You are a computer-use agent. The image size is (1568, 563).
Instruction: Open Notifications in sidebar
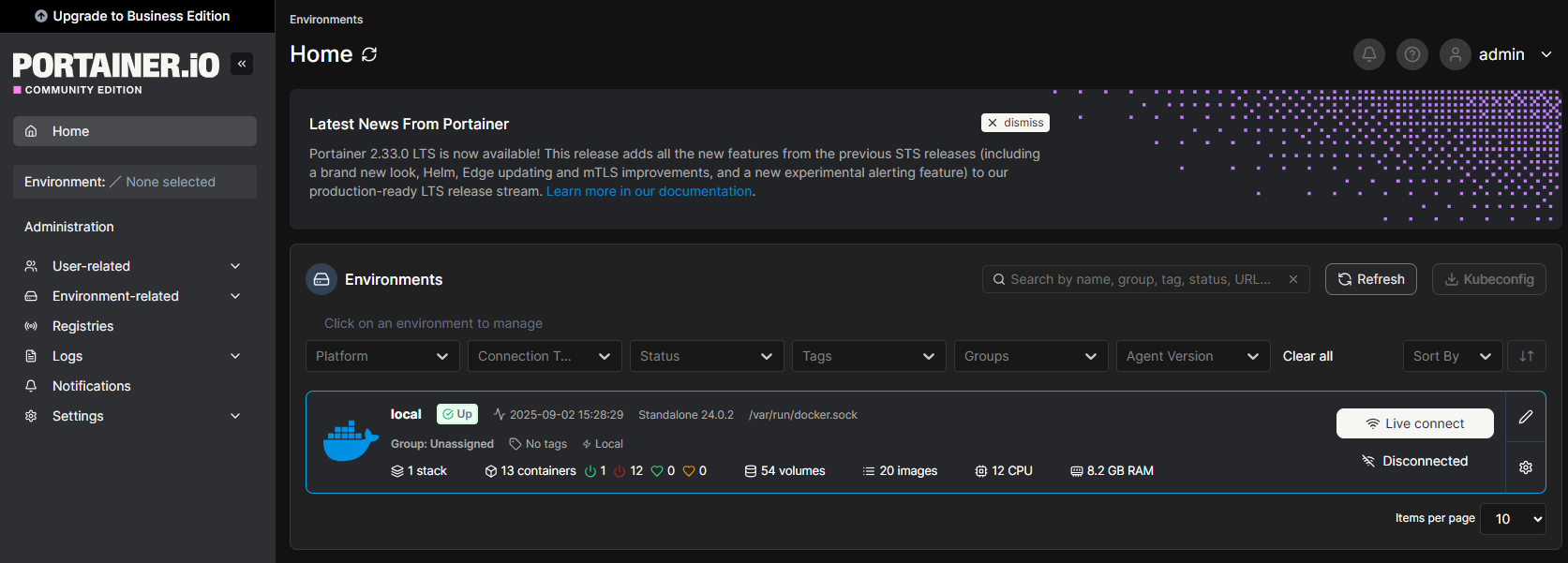135,386
